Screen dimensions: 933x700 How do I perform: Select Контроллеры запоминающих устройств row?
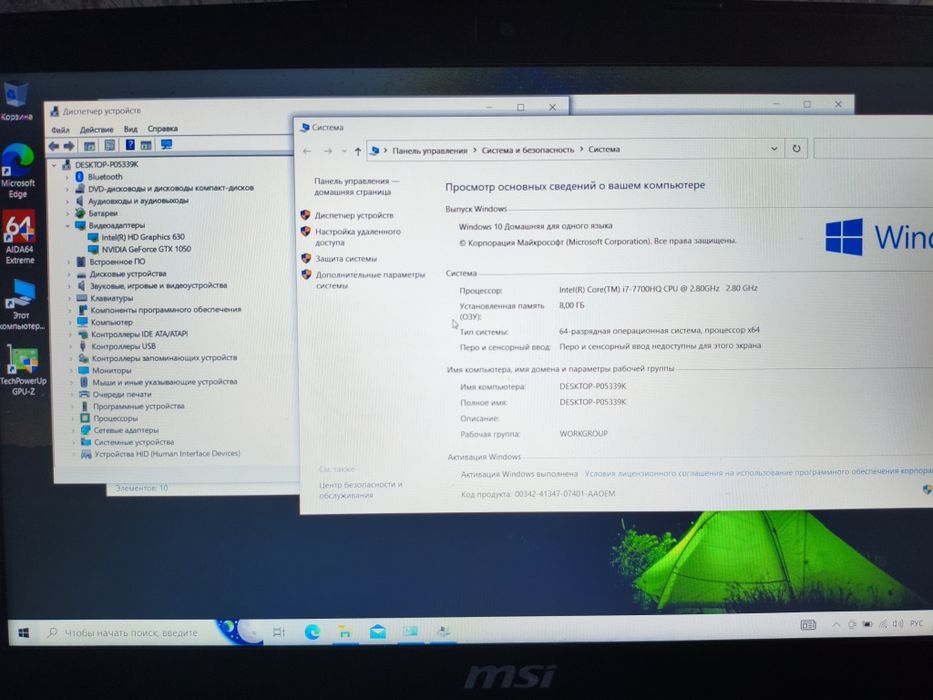tap(164, 358)
